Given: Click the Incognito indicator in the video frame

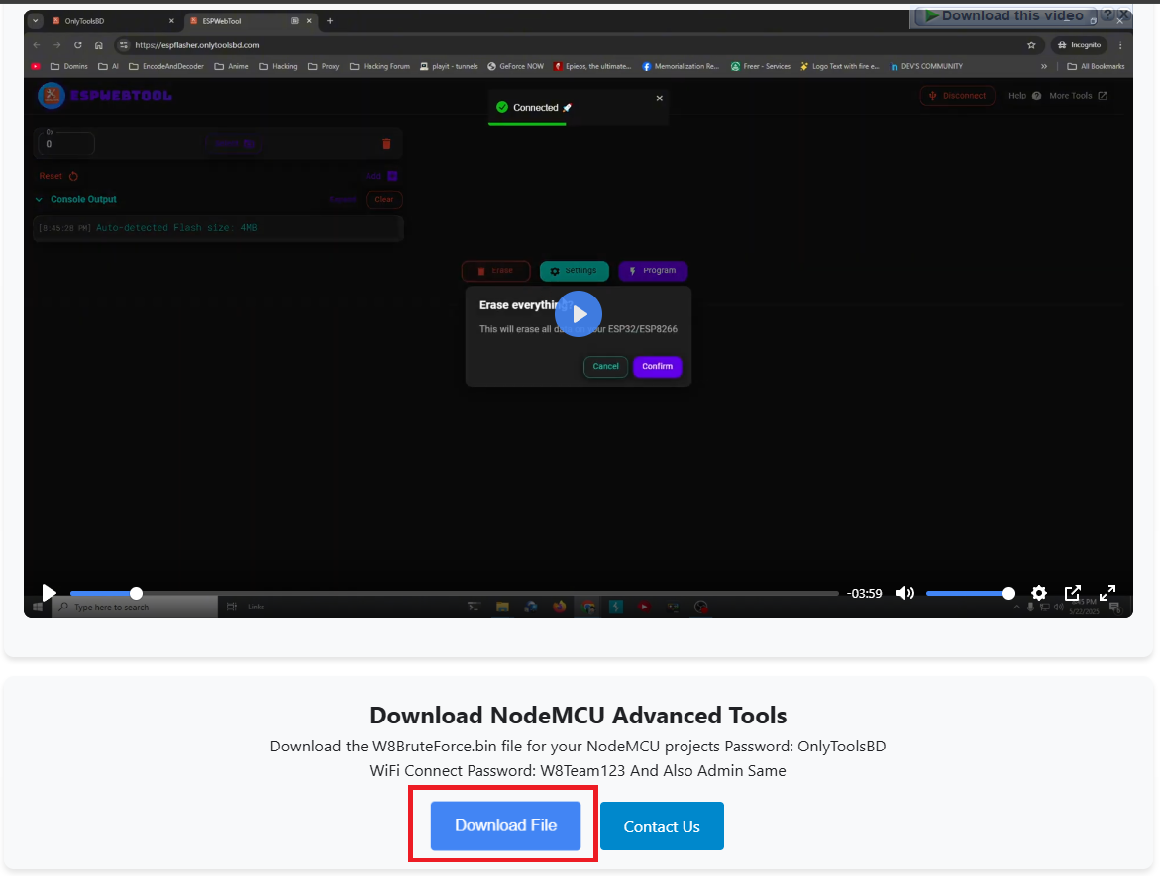Looking at the screenshot, I should [1080, 45].
